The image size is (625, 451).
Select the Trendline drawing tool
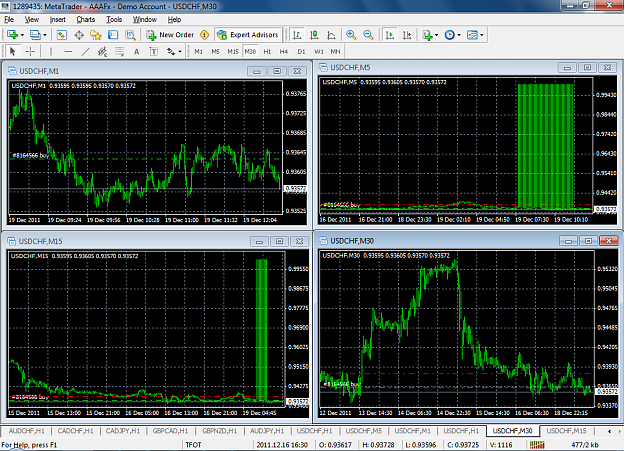[x=85, y=51]
